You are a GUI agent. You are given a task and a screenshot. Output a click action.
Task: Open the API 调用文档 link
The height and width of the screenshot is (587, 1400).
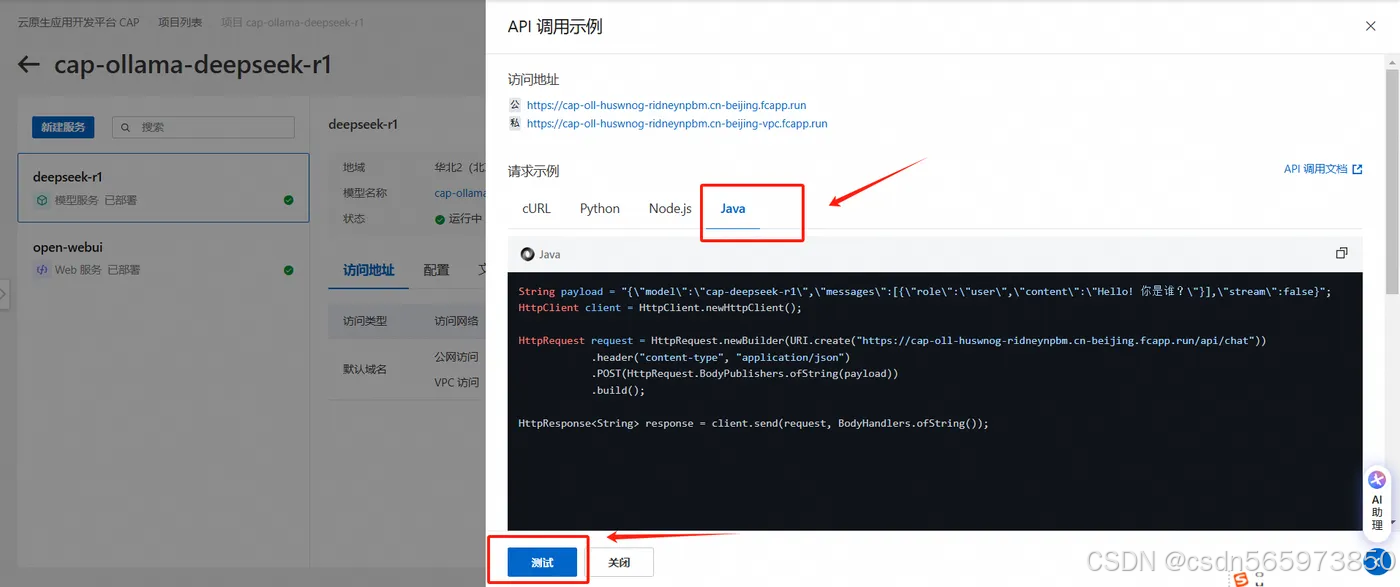pos(1316,170)
